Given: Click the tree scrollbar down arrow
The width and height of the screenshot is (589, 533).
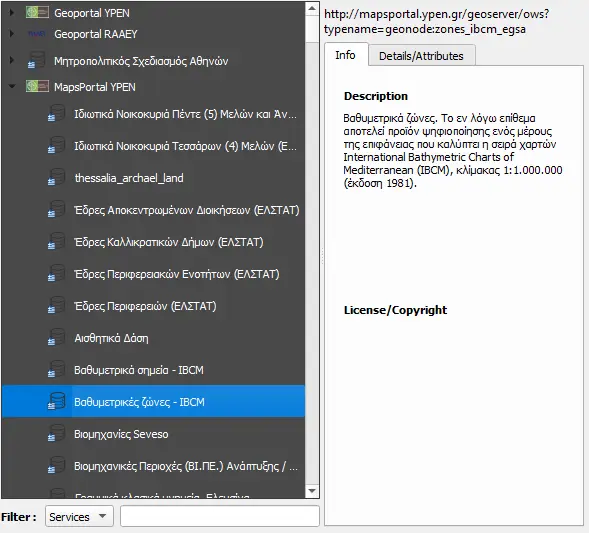Looking at the screenshot, I should [x=312, y=491].
